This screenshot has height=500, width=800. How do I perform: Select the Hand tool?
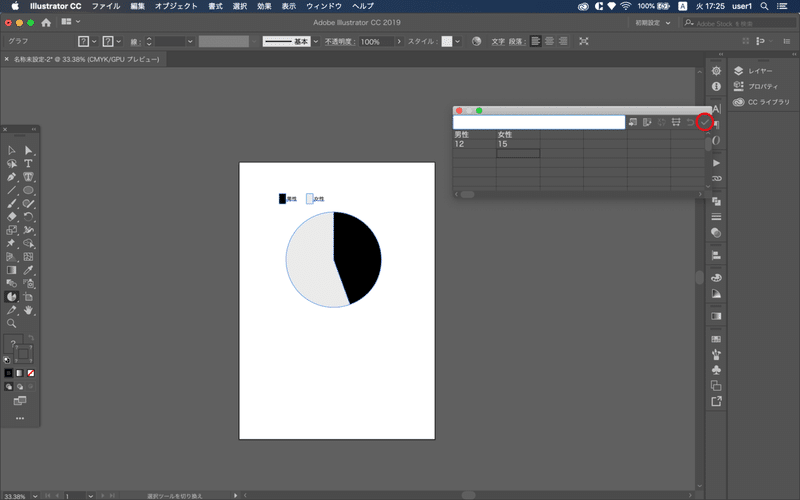(x=28, y=310)
